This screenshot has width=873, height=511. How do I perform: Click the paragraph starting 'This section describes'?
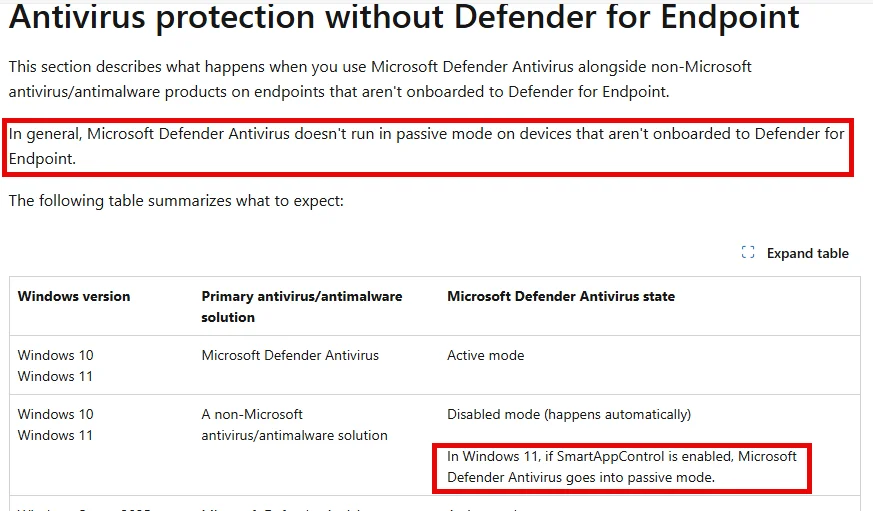[x=380, y=79]
